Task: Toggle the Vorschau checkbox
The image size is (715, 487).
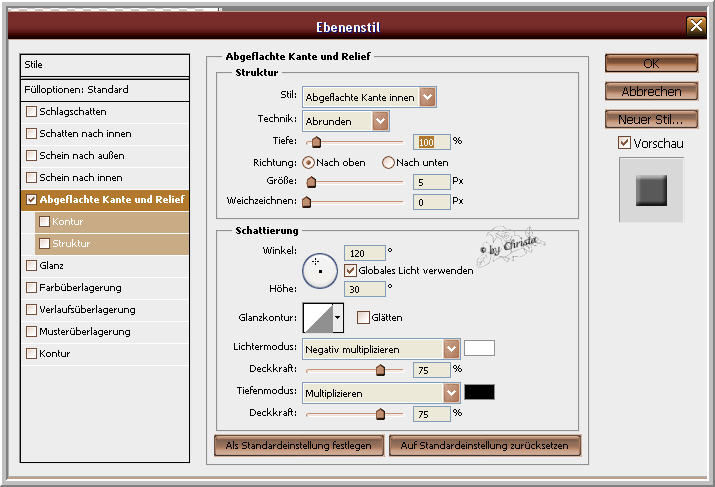Action: click(x=624, y=143)
